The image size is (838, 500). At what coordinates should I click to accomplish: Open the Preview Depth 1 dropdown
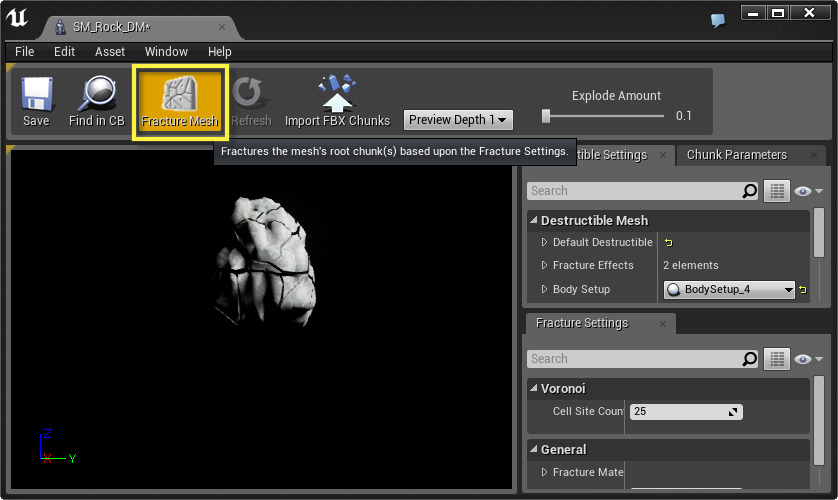point(458,120)
